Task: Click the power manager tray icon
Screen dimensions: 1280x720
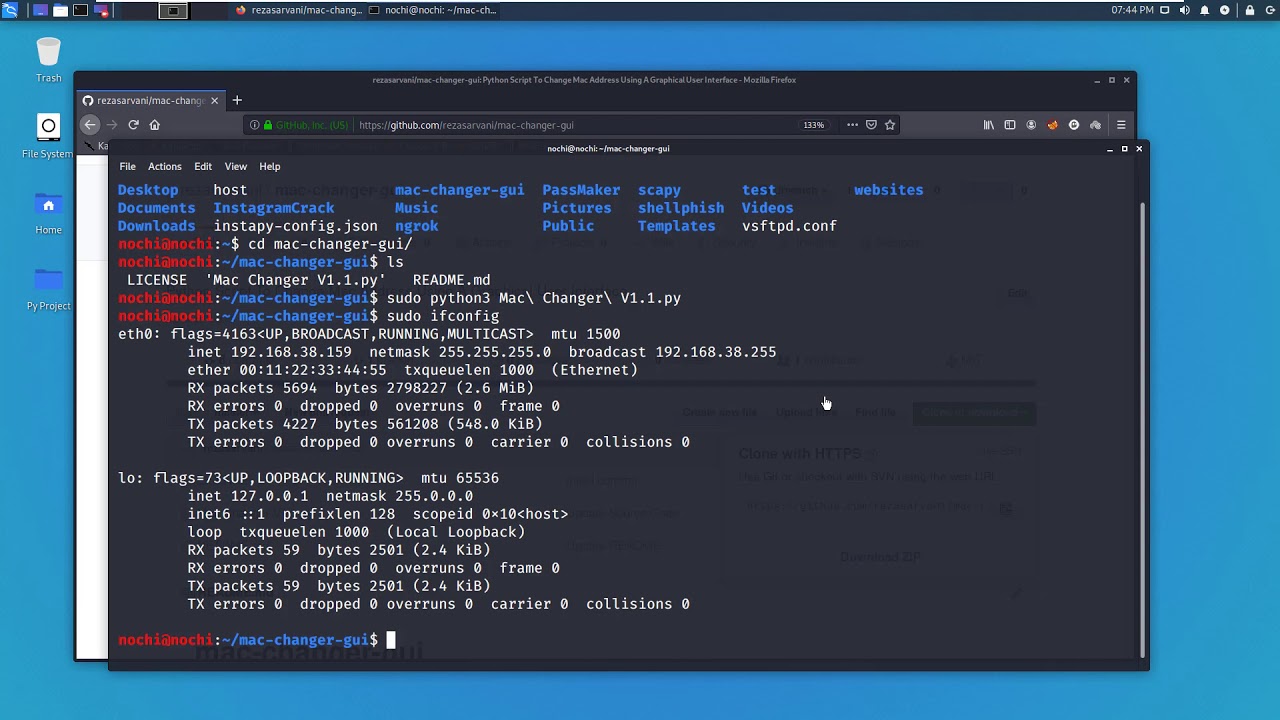Action: tap(1225, 10)
